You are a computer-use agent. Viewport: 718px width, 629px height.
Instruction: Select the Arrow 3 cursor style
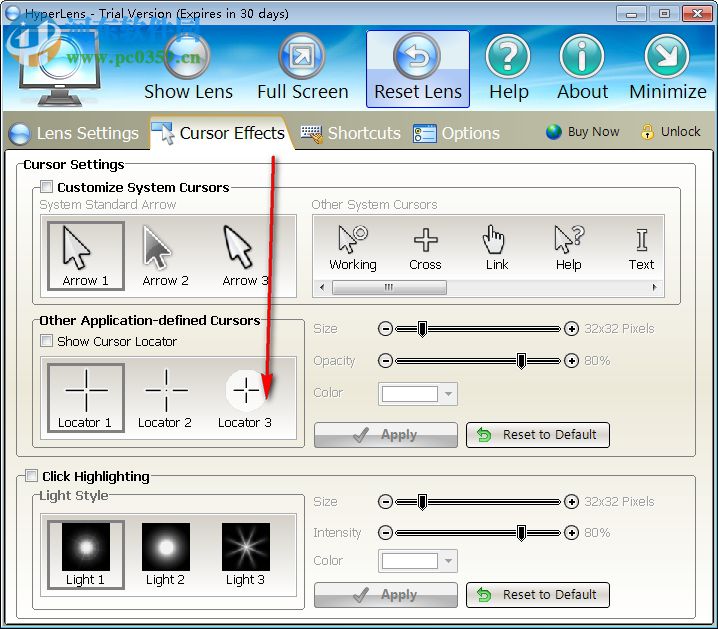[245, 256]
